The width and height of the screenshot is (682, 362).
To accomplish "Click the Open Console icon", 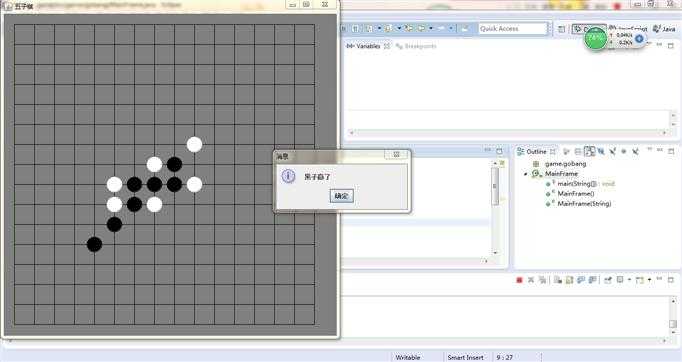I will click(x=639, y=280).
